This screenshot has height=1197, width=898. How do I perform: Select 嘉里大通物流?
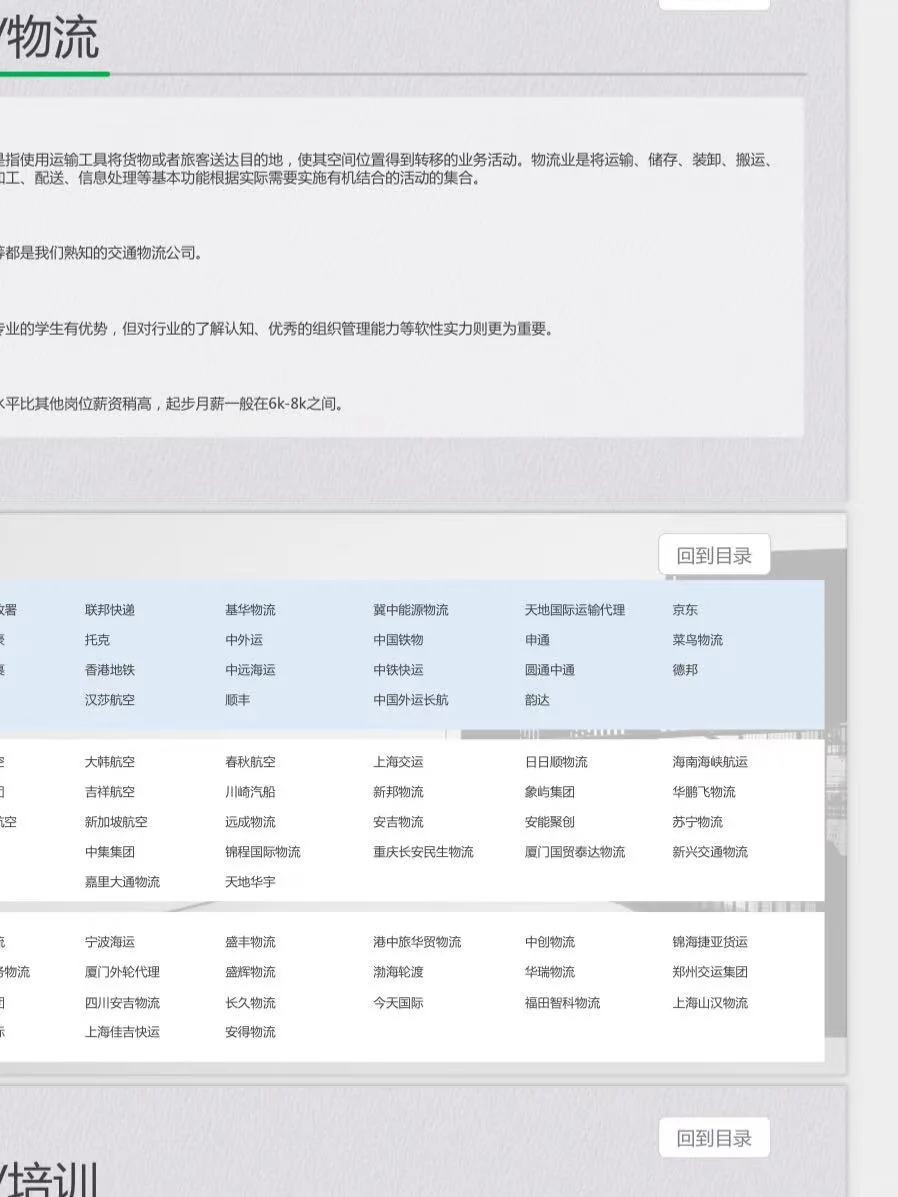click(122, 881)
